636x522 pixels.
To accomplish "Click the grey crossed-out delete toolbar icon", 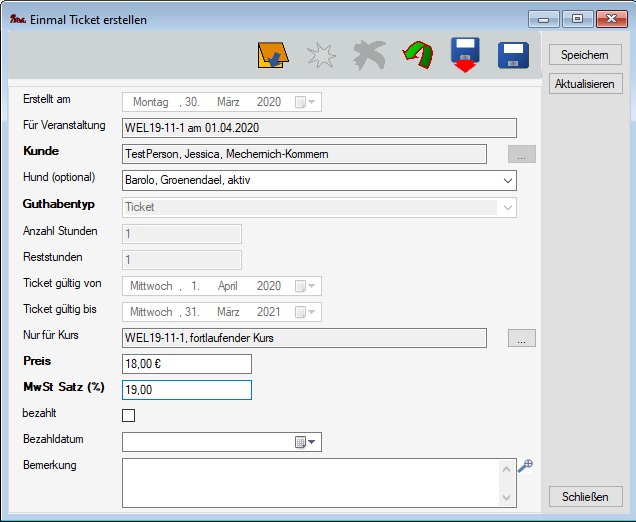I will (369, 56).
